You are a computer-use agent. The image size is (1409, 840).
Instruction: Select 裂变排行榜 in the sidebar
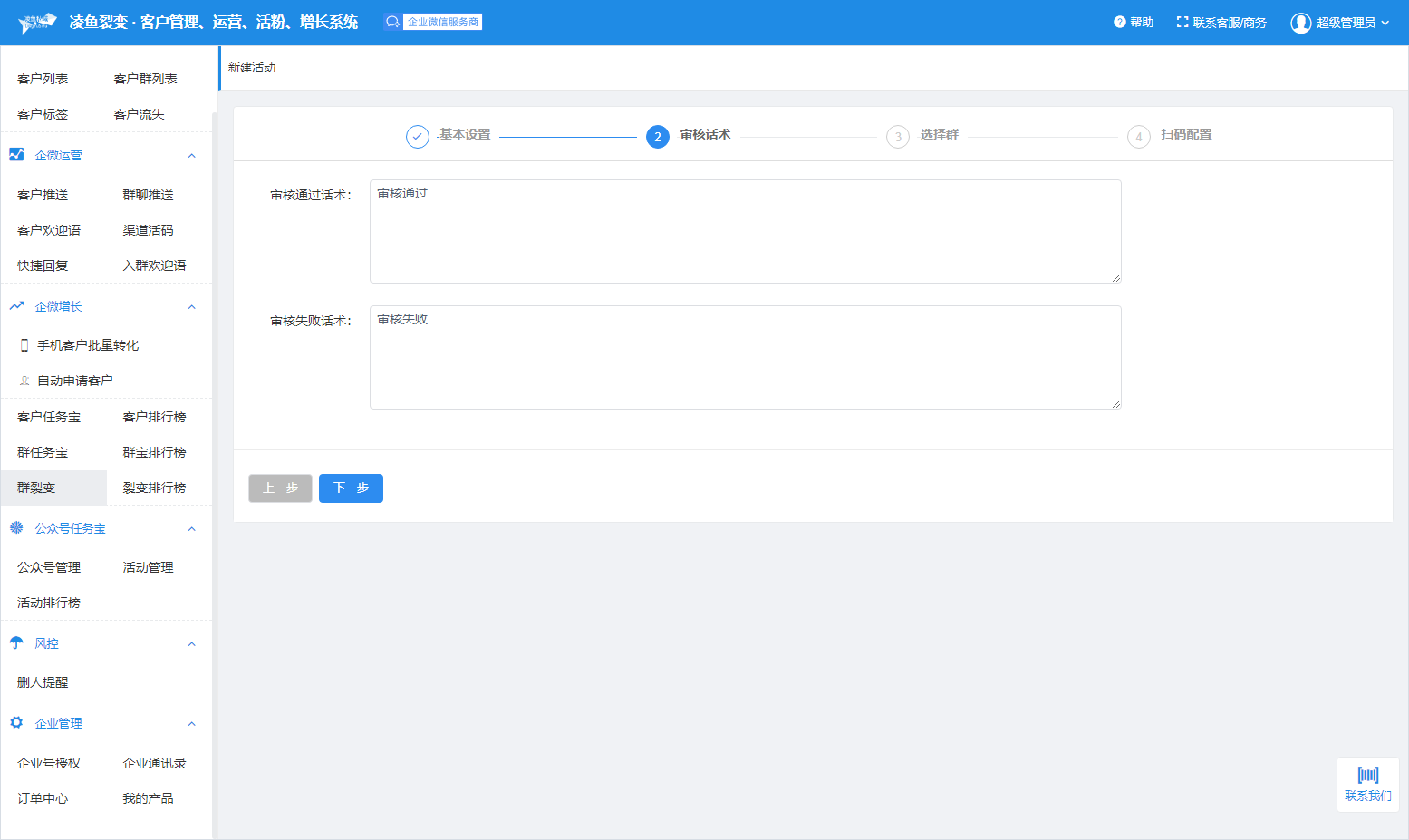(x=154, y=488)
